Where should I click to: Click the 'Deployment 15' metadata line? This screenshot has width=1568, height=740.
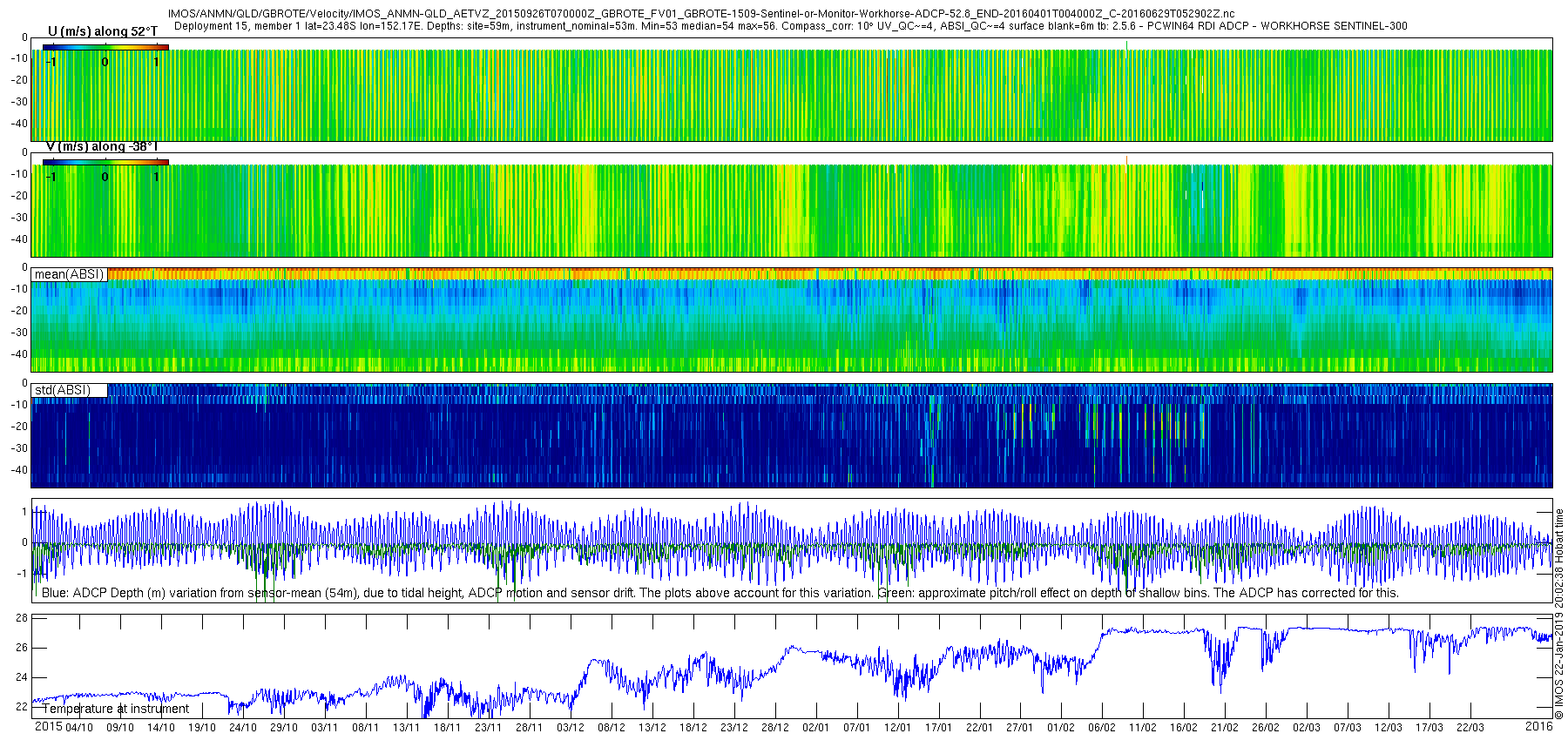click(790, 26)
